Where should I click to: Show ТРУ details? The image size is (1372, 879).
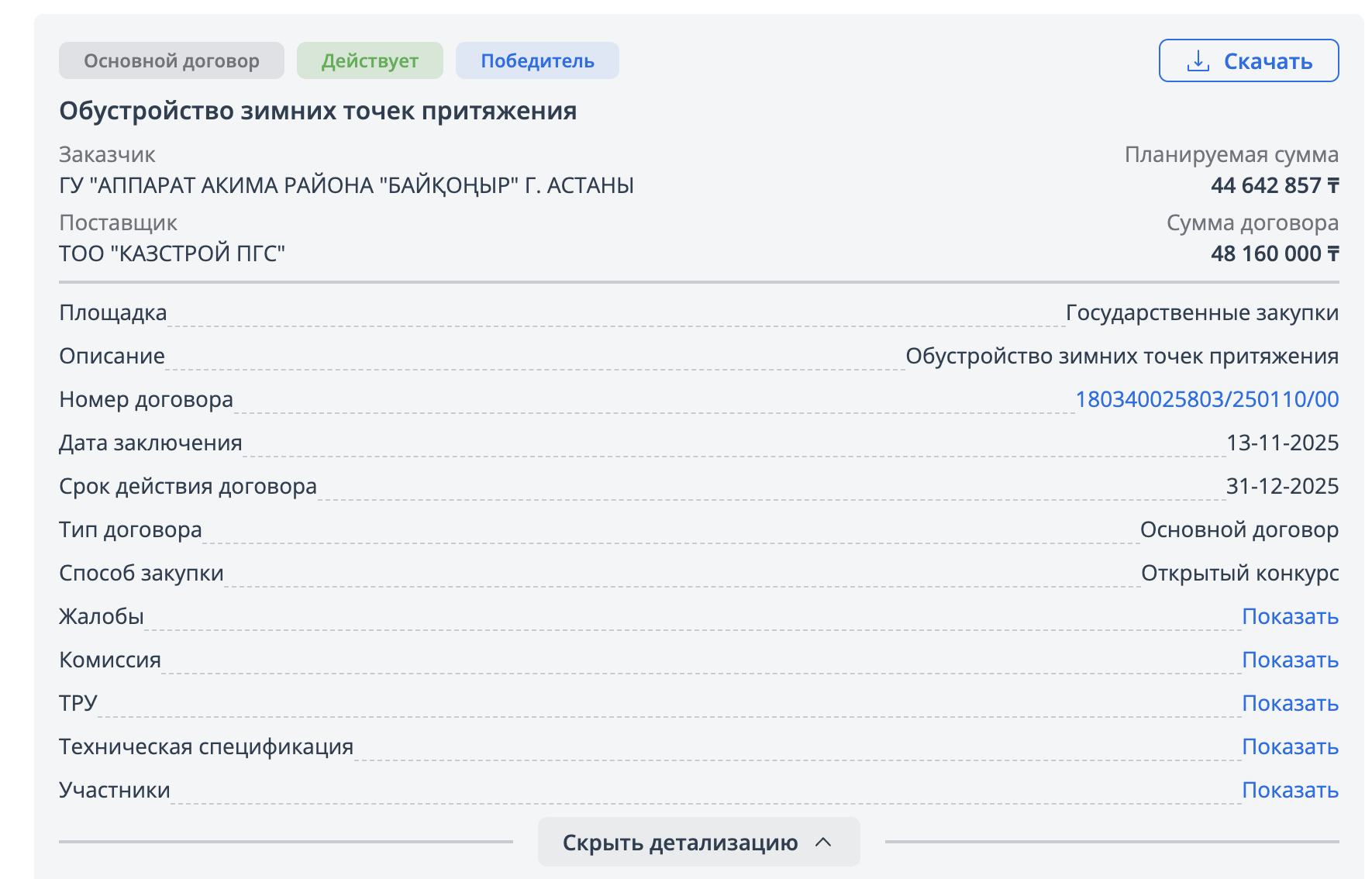coord(1290,703)
